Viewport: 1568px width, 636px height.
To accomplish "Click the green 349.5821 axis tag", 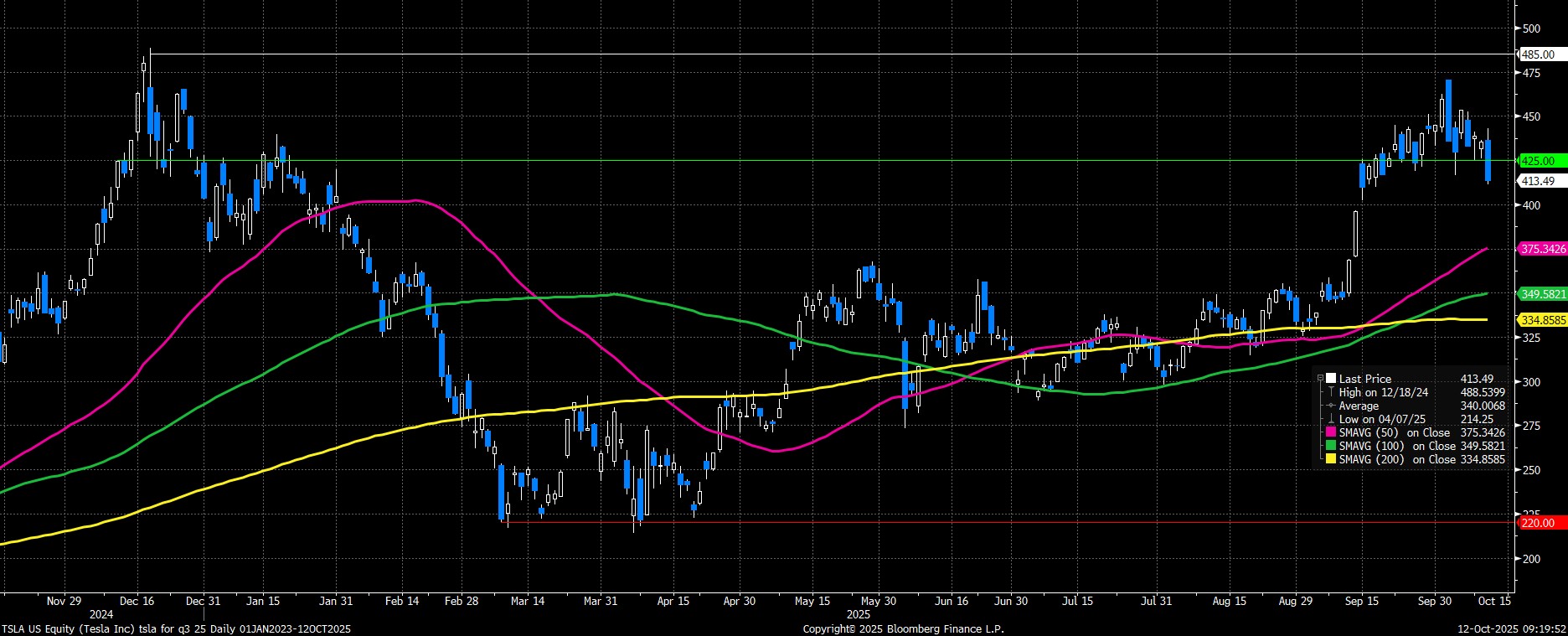I will pyautogui.click(x=1543, y=294).
